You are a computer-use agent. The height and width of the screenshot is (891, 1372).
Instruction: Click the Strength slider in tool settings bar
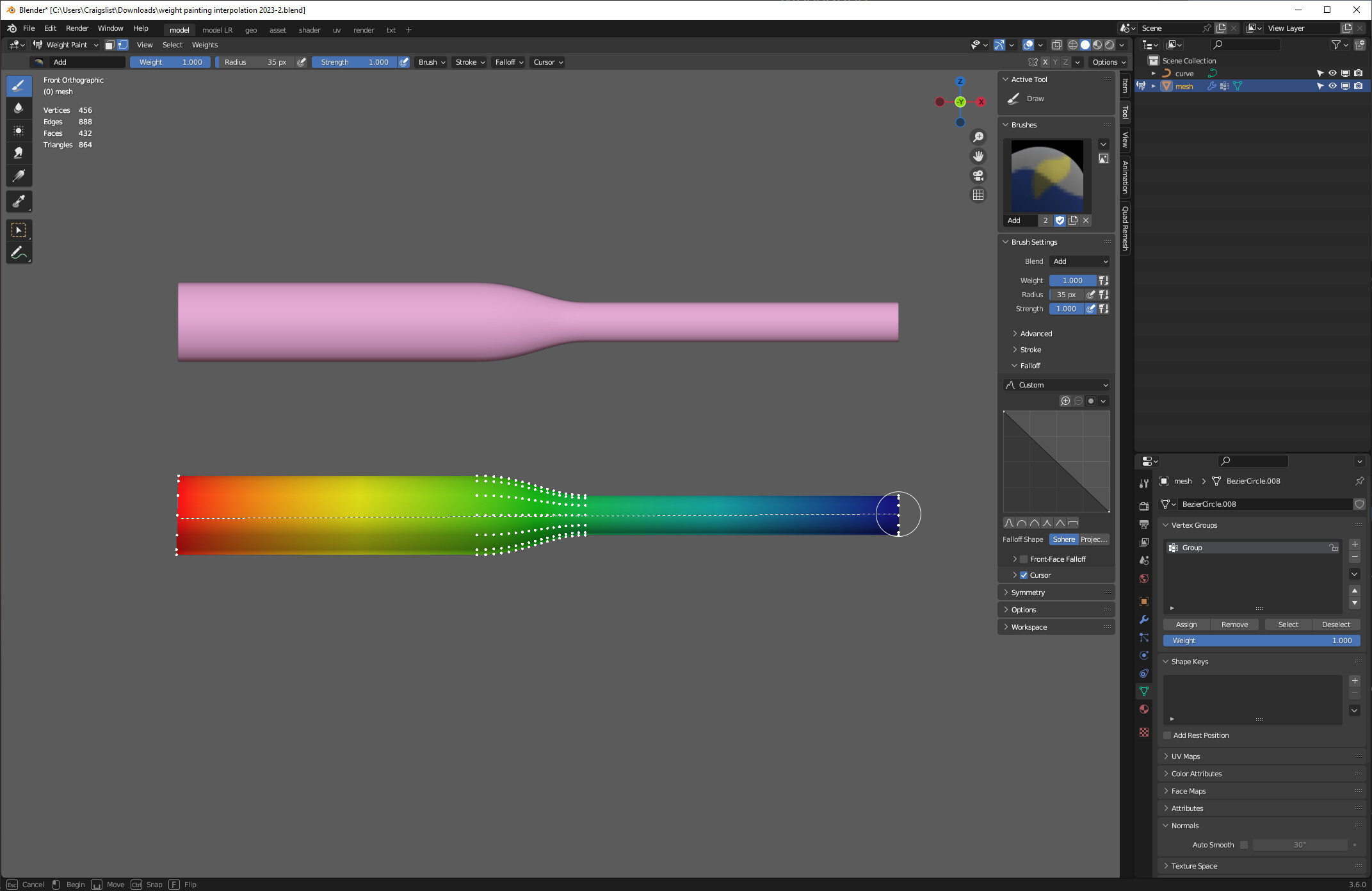[355, 62]
